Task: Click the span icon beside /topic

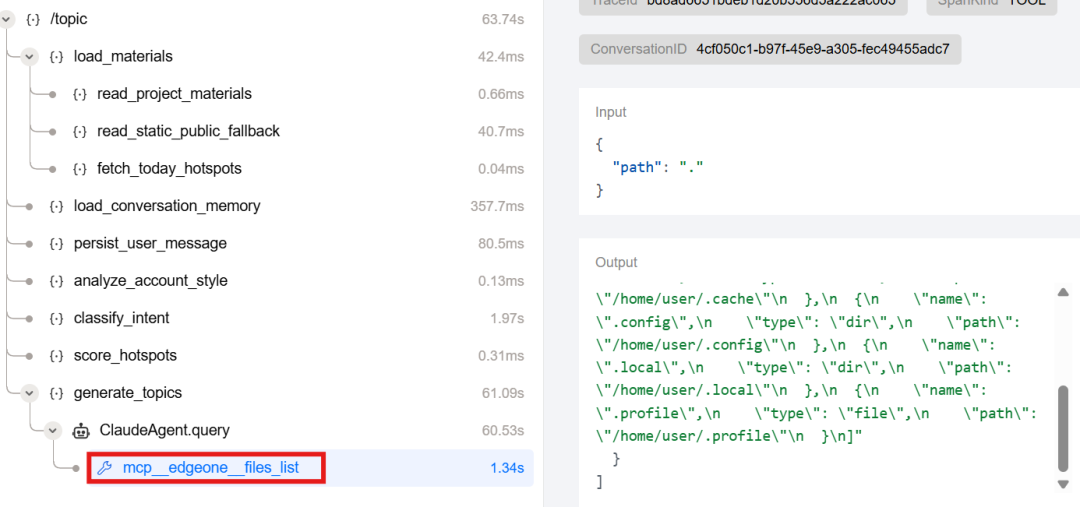Action: [32, 19]
